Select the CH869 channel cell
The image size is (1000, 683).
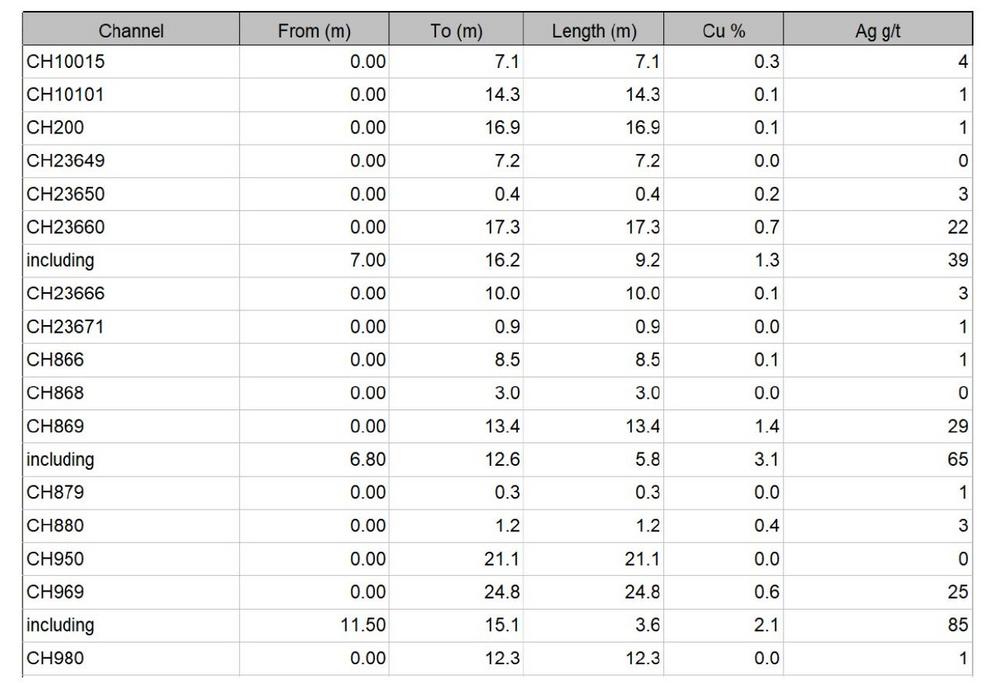click(x=131, y=427)
